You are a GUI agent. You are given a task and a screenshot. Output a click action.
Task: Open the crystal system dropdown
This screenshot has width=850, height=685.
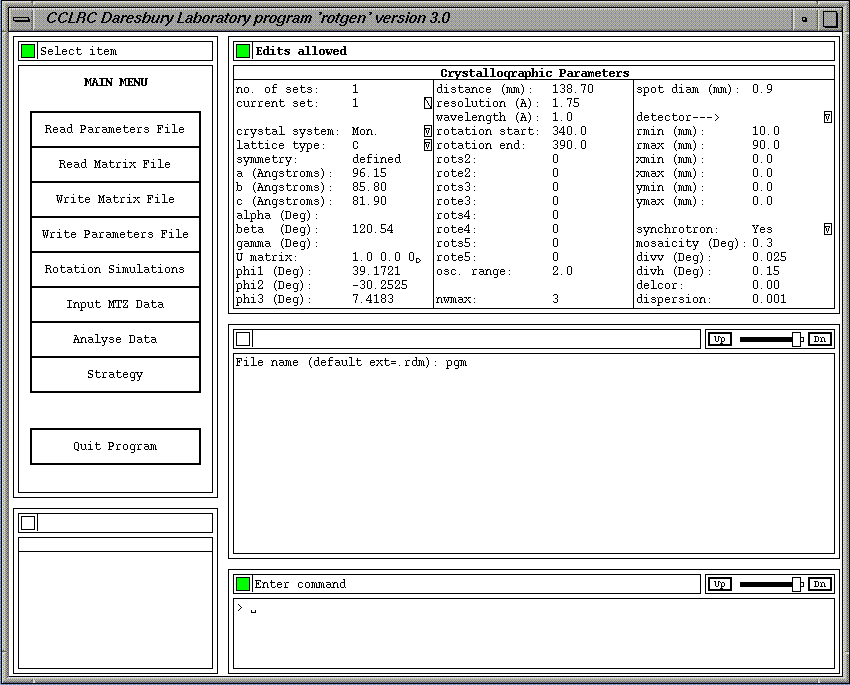pyautogui.click(x=428, y=131)
